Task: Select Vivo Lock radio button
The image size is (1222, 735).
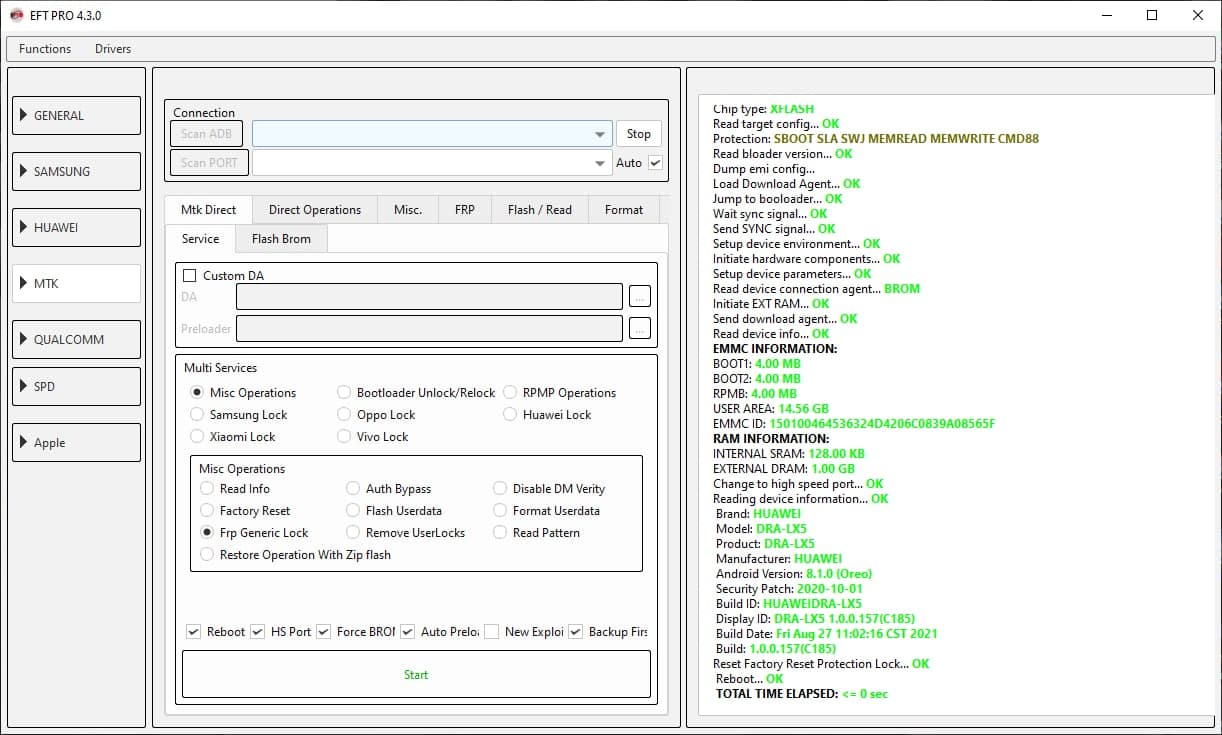Action: (344, 437)
